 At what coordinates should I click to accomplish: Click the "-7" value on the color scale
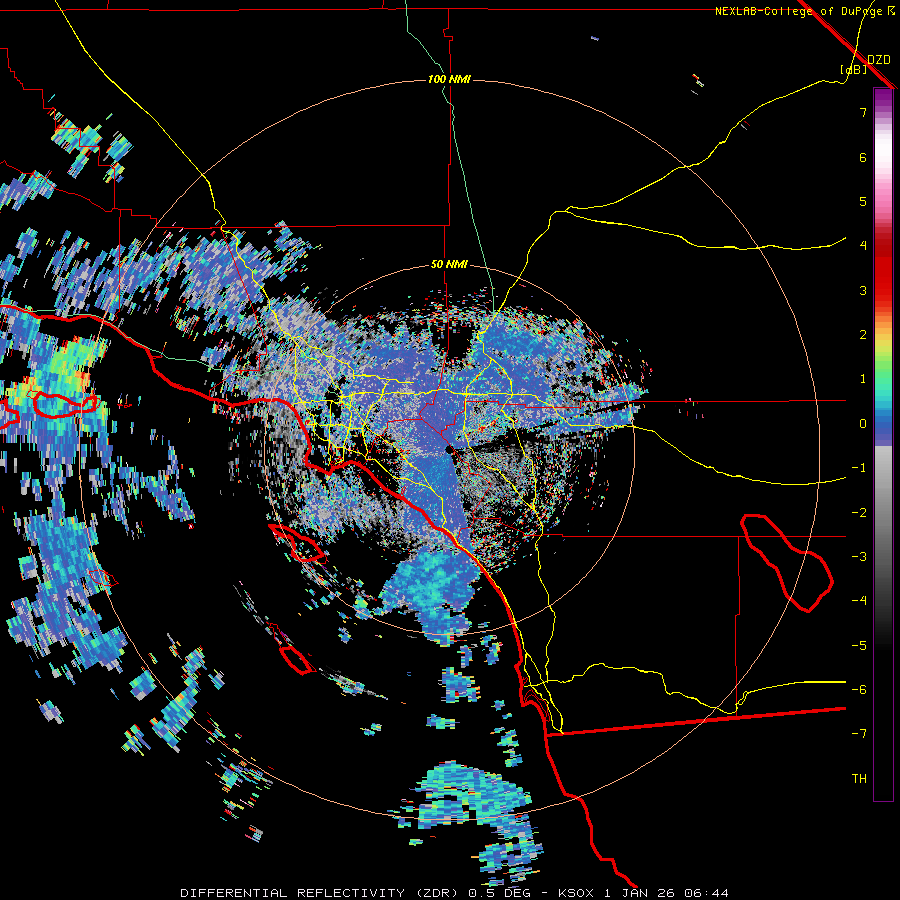(859, 734)
